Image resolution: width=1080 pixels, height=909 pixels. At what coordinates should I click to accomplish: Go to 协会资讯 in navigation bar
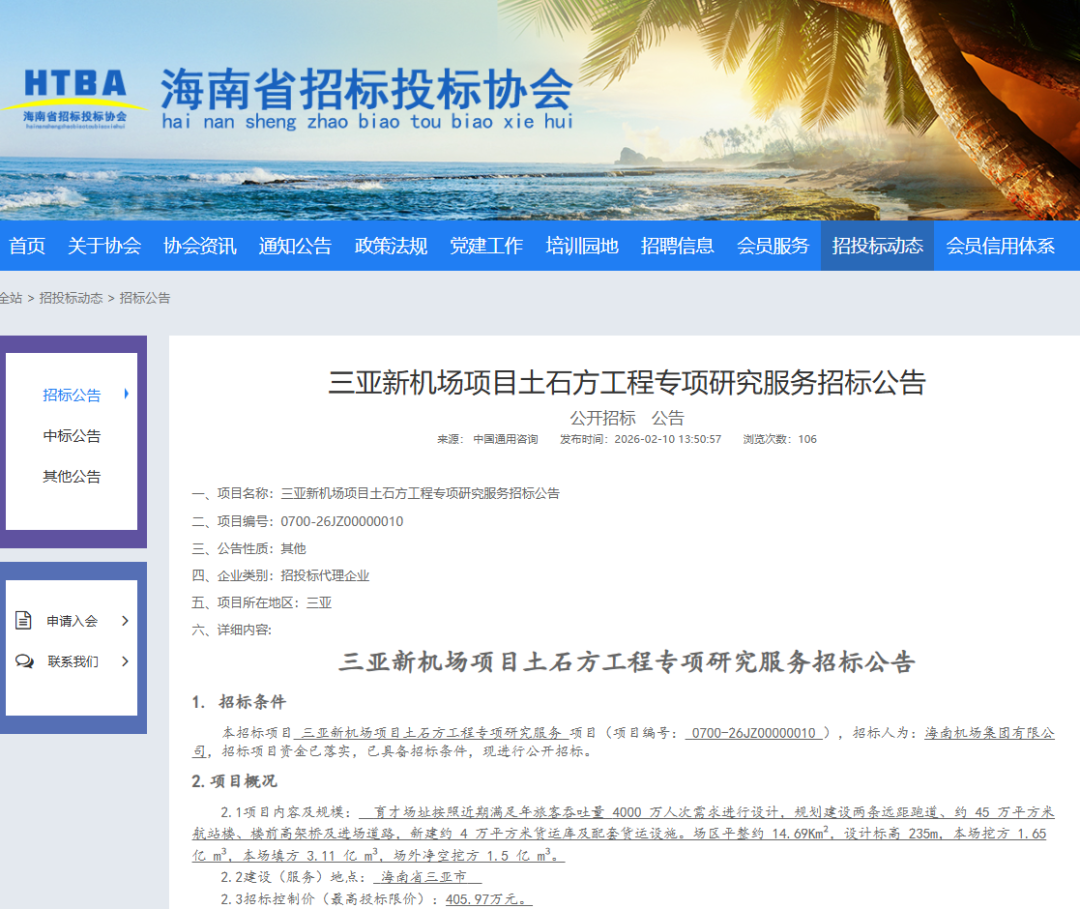coord(200,246)
